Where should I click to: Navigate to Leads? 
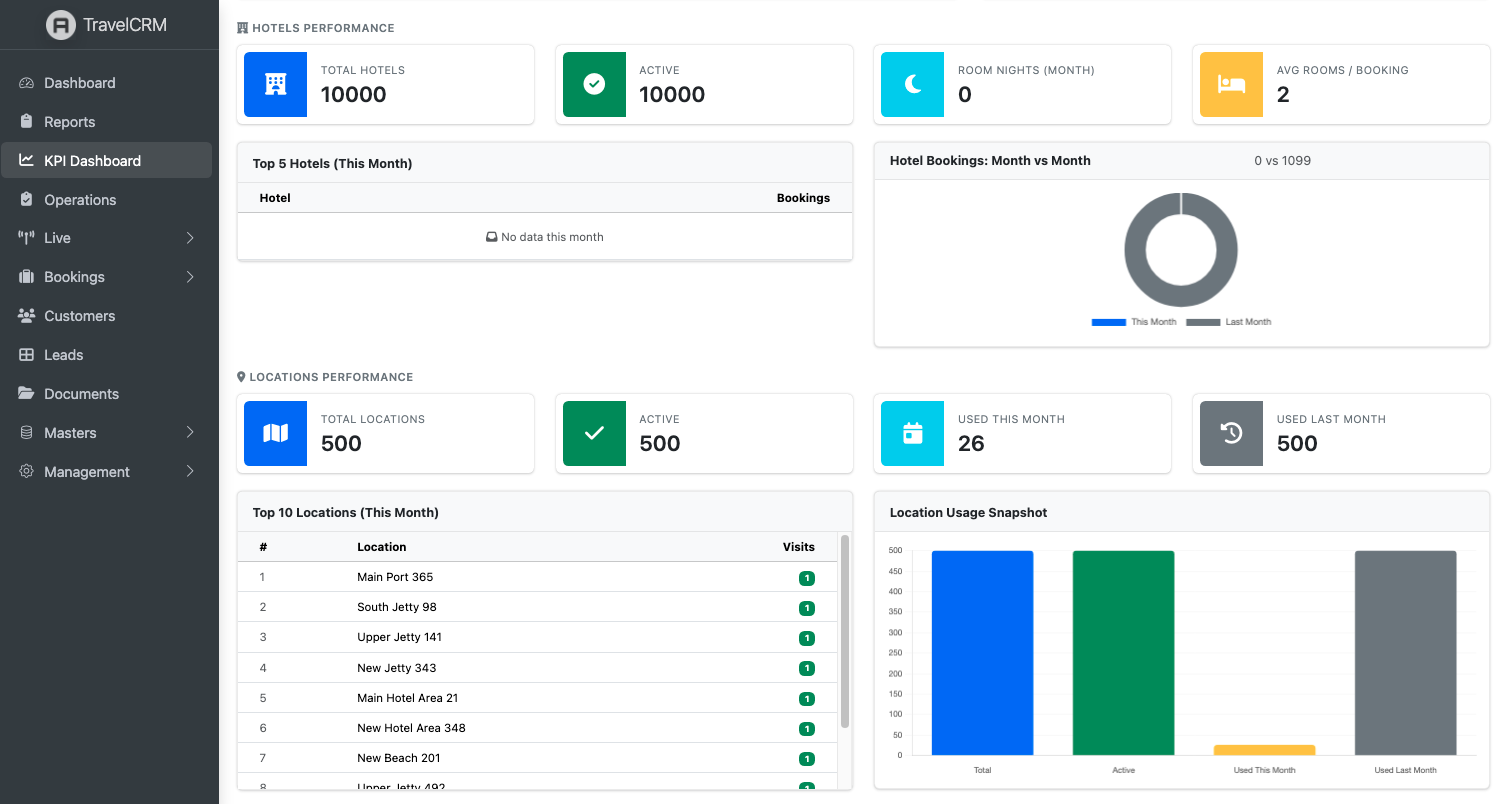pyautogui.click(x=106, y=355)
